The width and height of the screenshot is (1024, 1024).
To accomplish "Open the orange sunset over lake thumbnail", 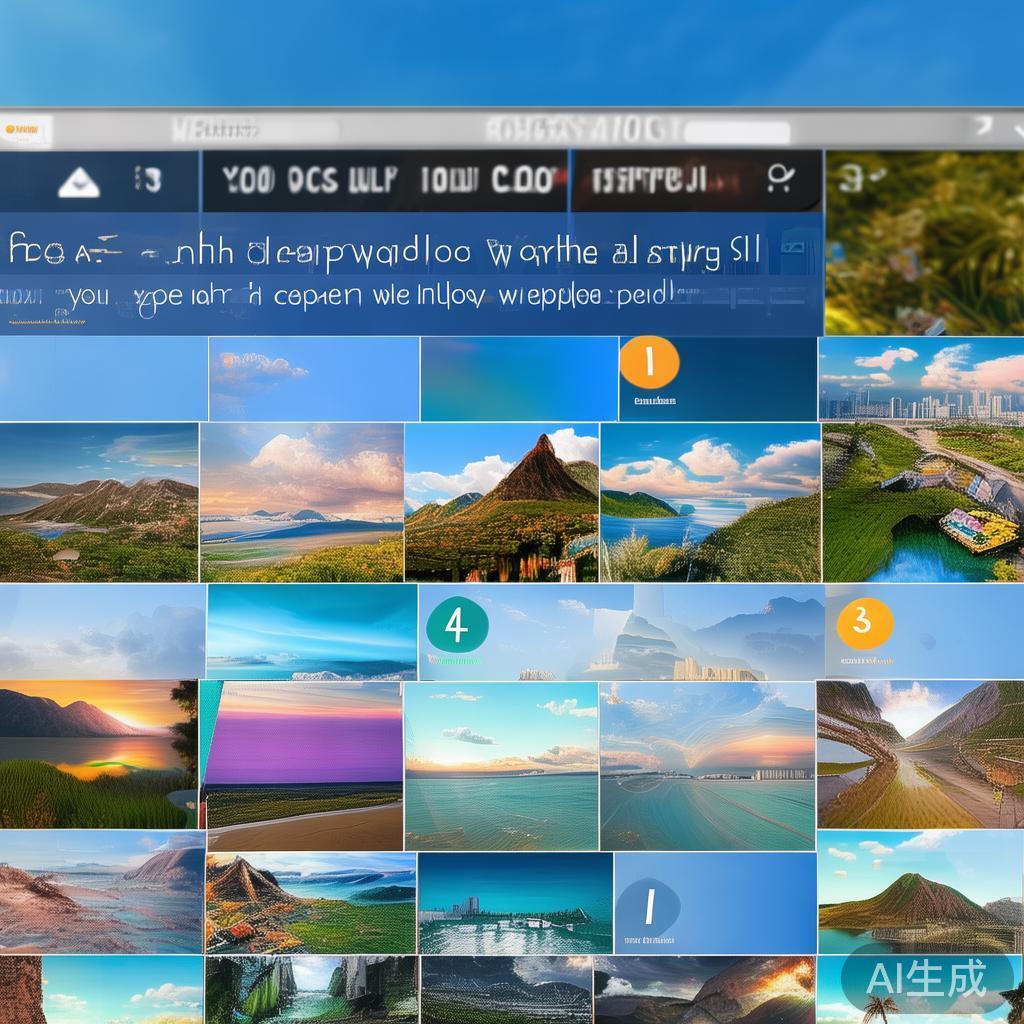I will click(99, 754).
